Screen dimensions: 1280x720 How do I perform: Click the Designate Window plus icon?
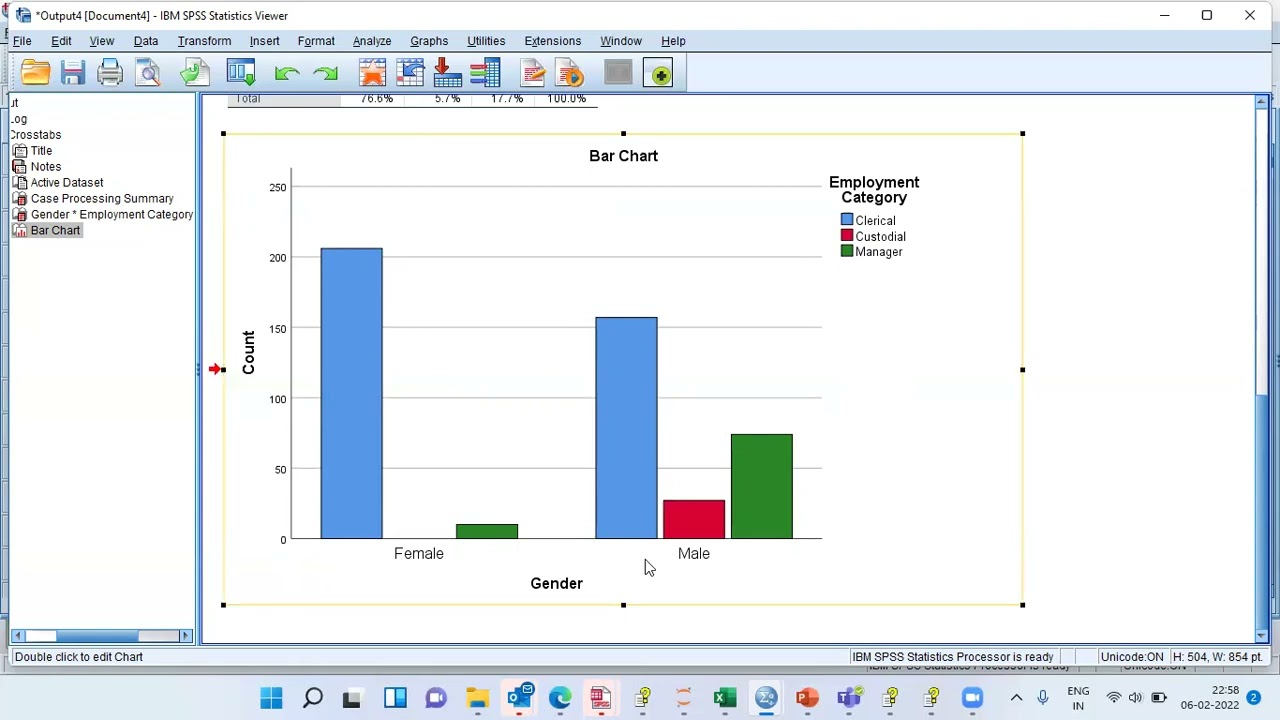tap(660, 73)
